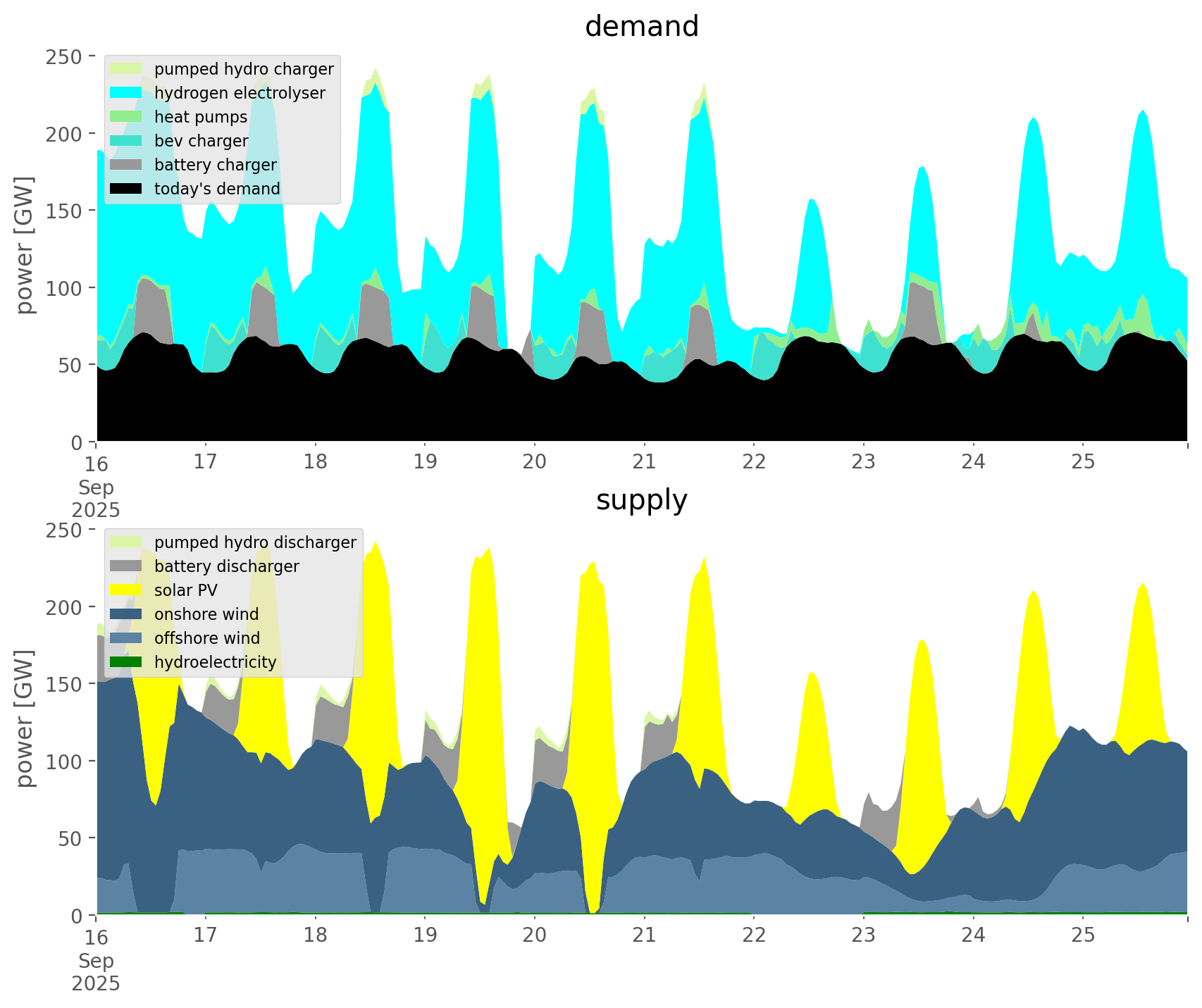This screenshot has width=1202, height=1008.
Task: Click the onshore wind legend swatch
Action: [x=127, y=614]
